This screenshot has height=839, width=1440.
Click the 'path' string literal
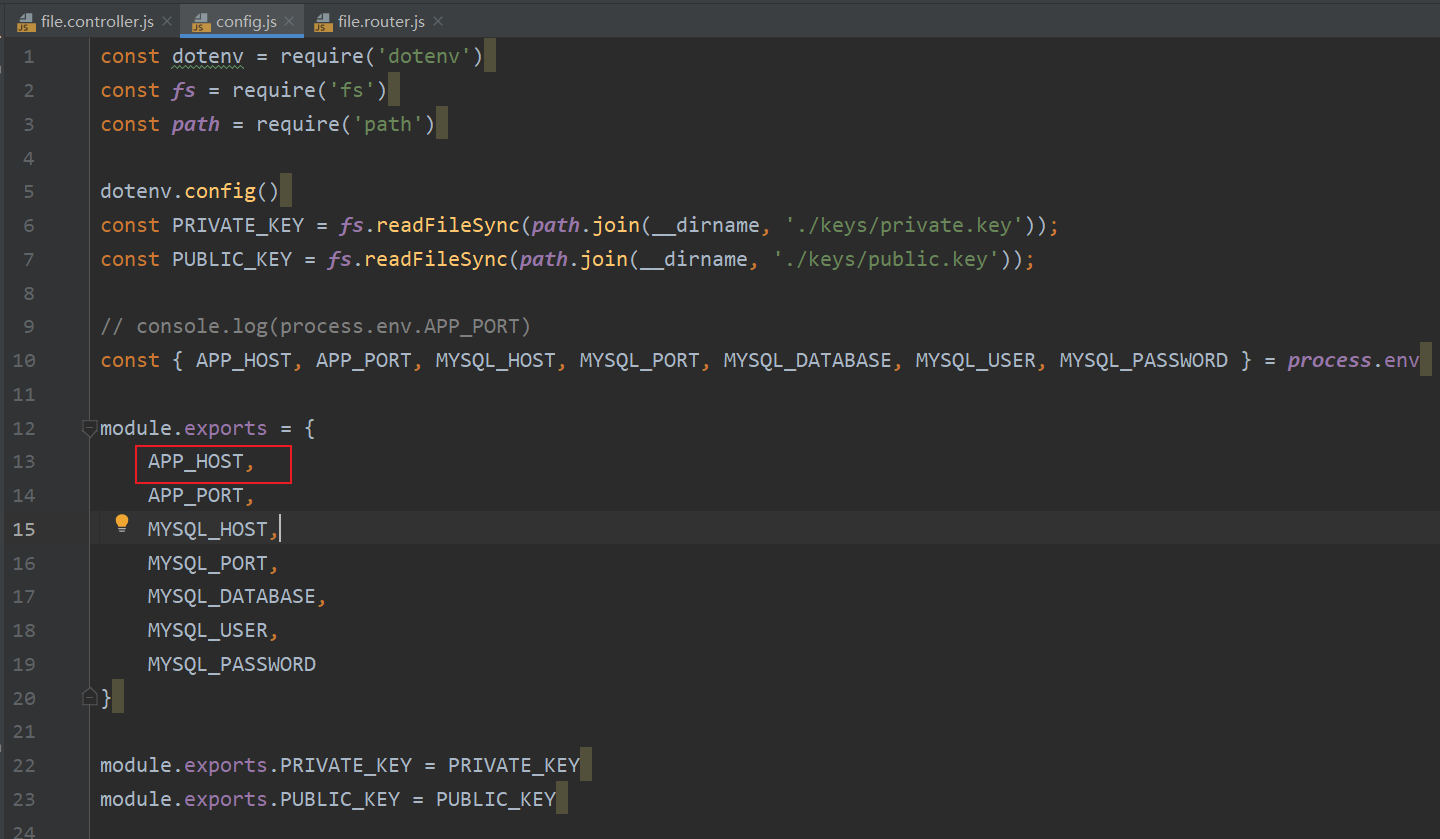[x=388, y=125]
